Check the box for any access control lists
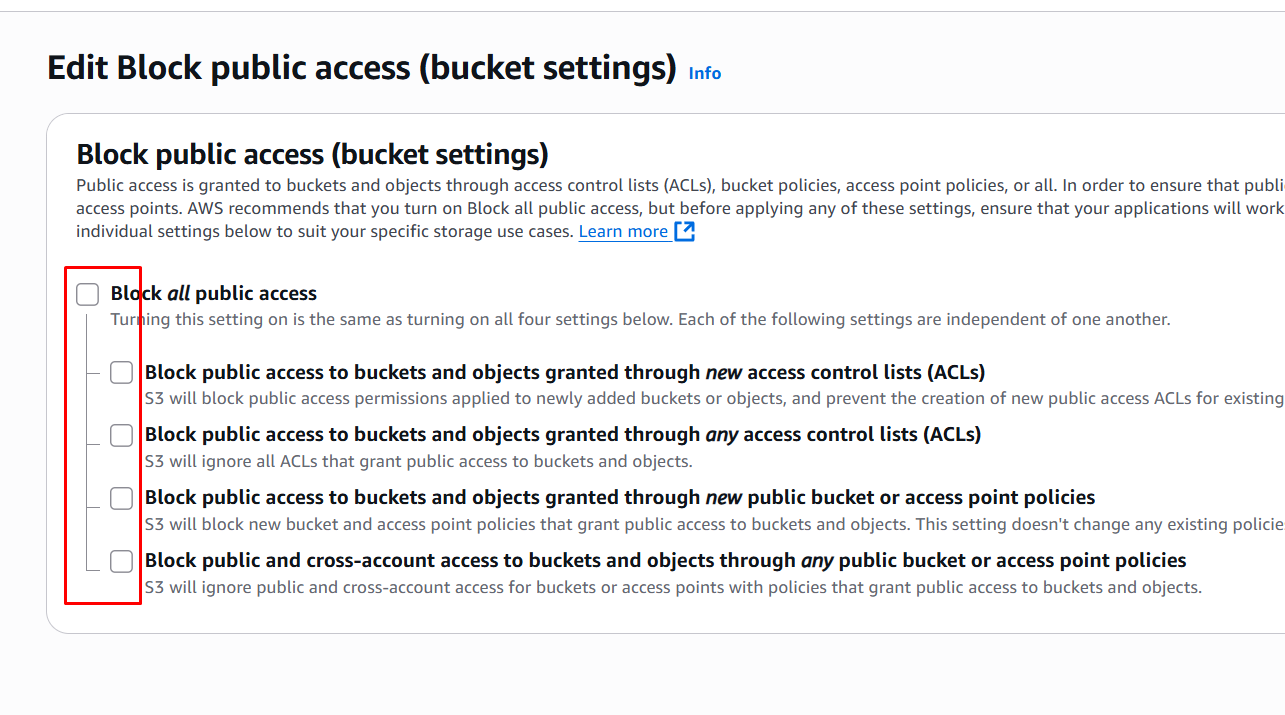Viewport: 1285px width, 715px height. coord(121,435)
